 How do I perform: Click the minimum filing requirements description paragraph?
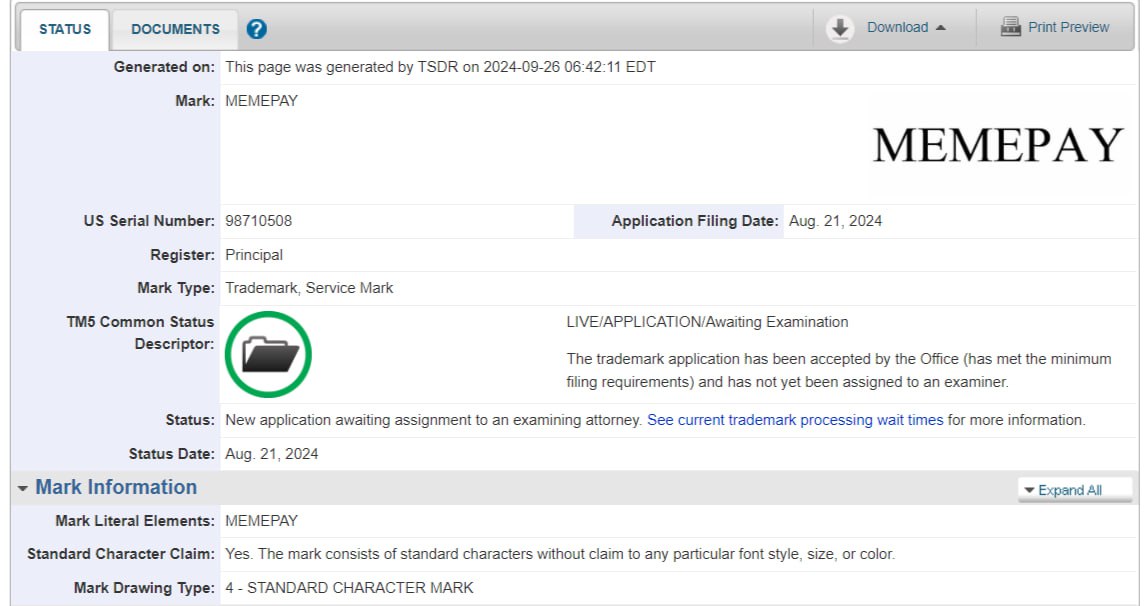838,370
